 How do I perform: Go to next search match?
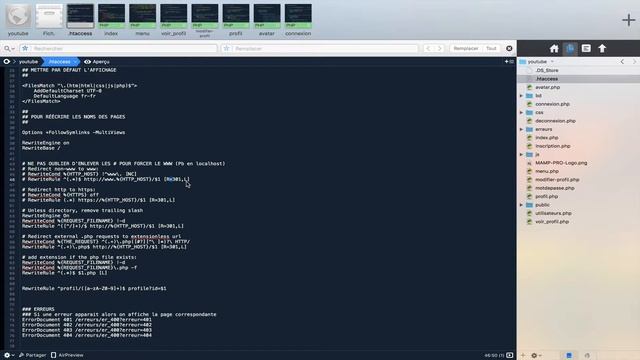440,48
